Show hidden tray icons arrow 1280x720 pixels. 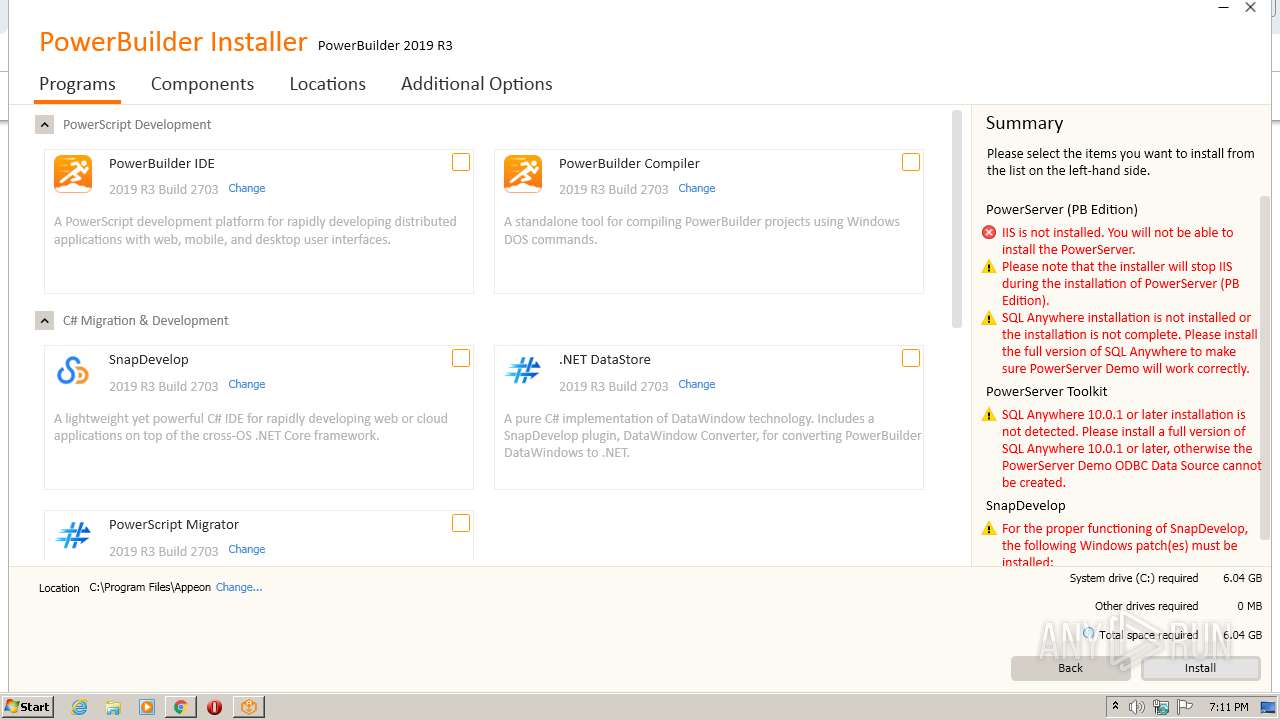point(1115,707)
